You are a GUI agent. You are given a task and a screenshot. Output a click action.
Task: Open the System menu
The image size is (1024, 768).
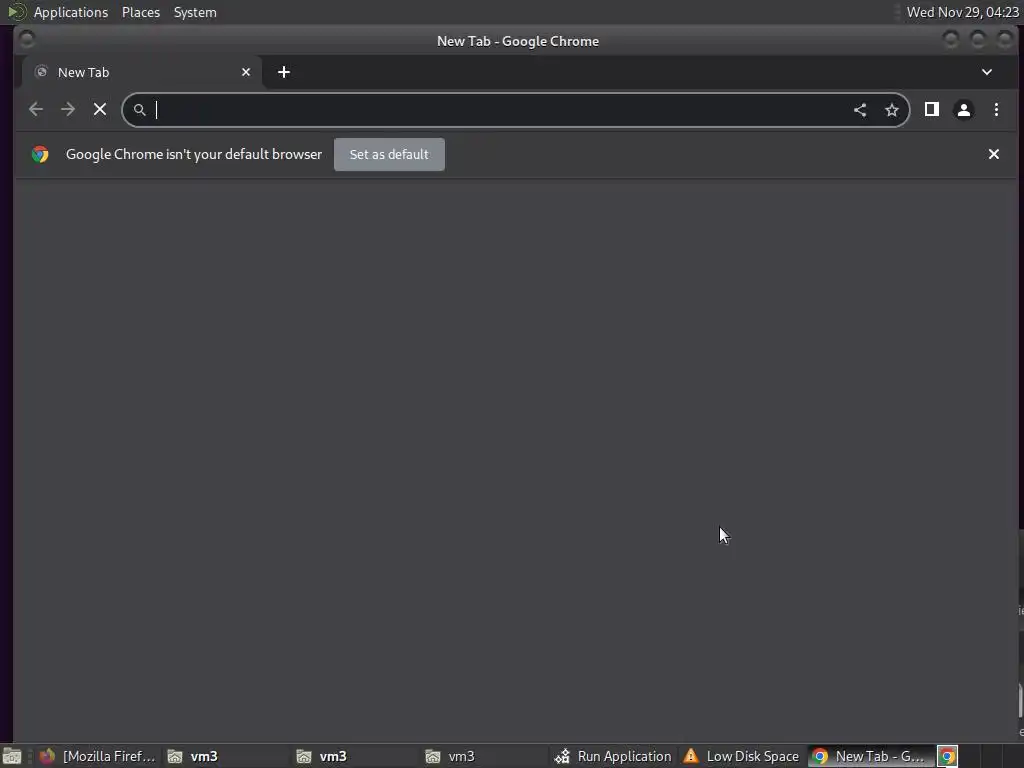coord(195,12)
